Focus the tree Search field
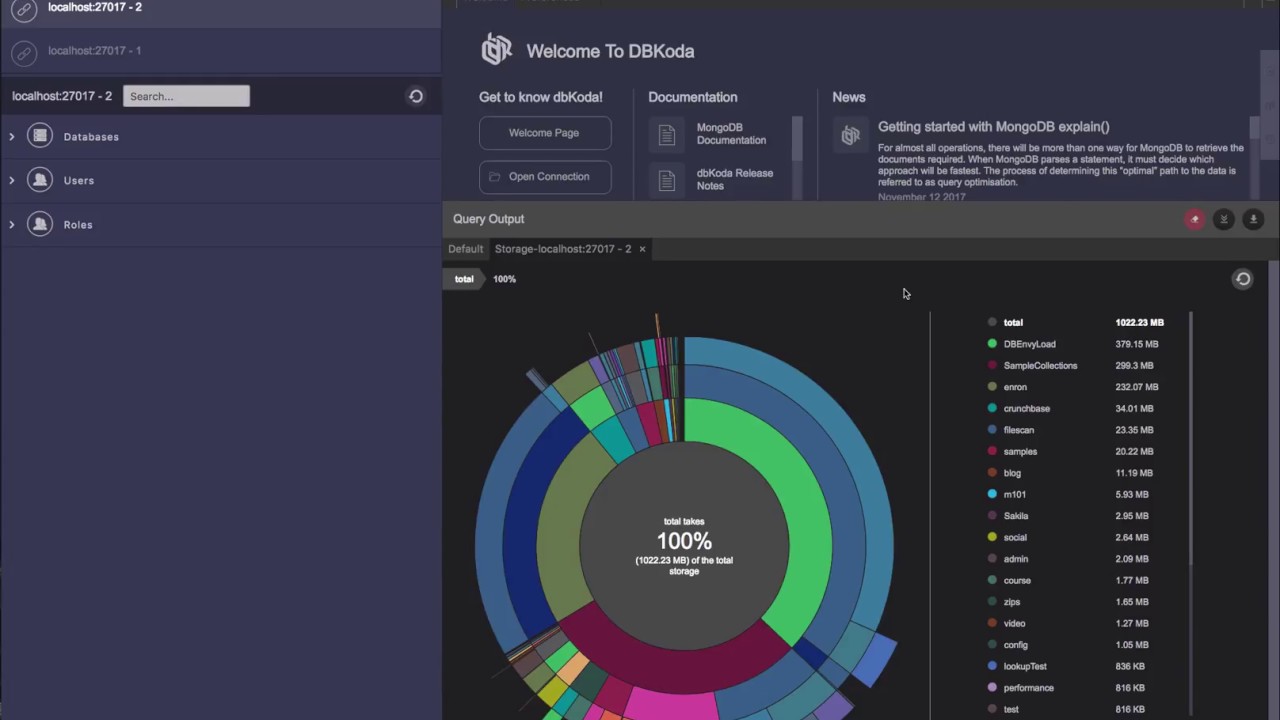Screen dimensions: 1280x720 (x=186, y=96)
